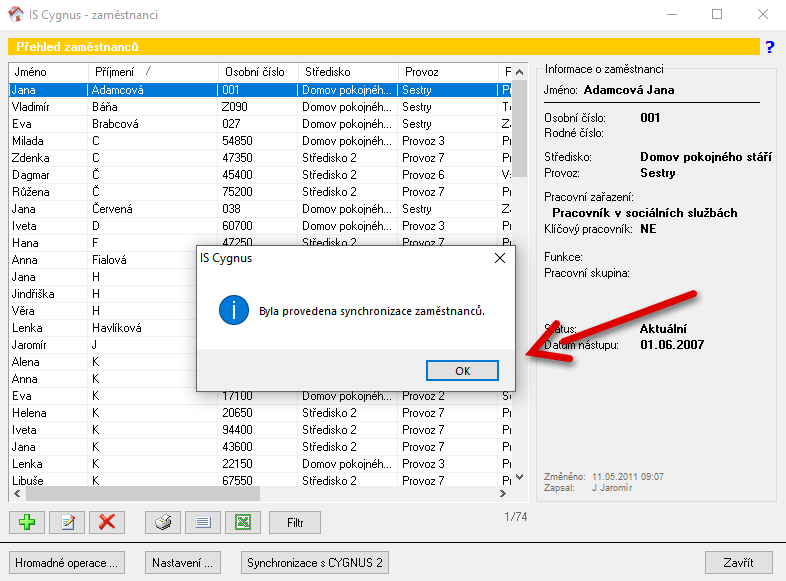Delete employee using red X icon

pyautogui.click(x=107, y=522)
